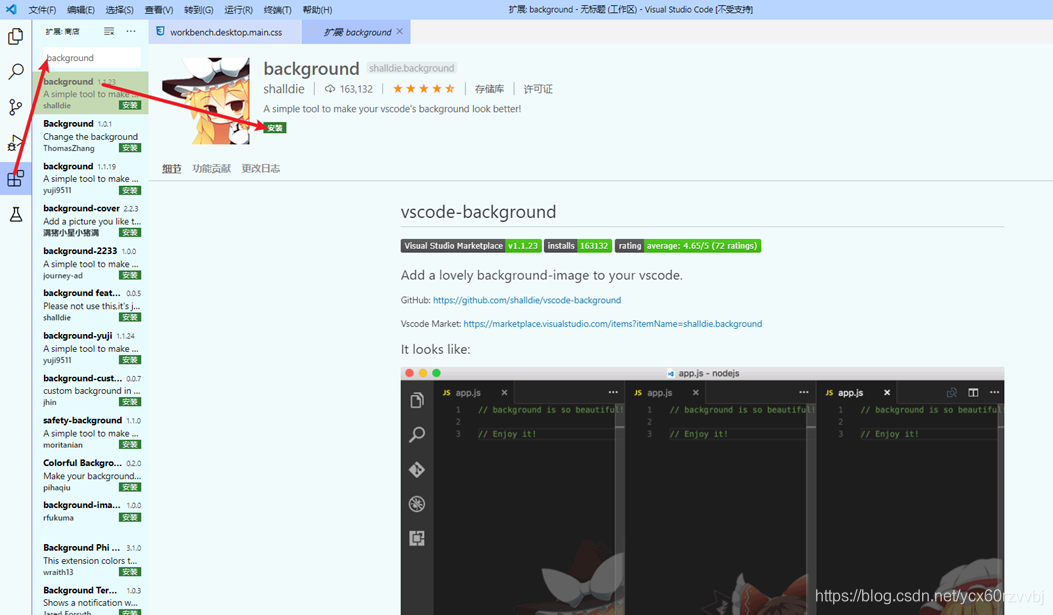Click the download count cloud icon
Image resolution: width=1053 pixels, height=615 pixels.
click(x=330, y=89)
